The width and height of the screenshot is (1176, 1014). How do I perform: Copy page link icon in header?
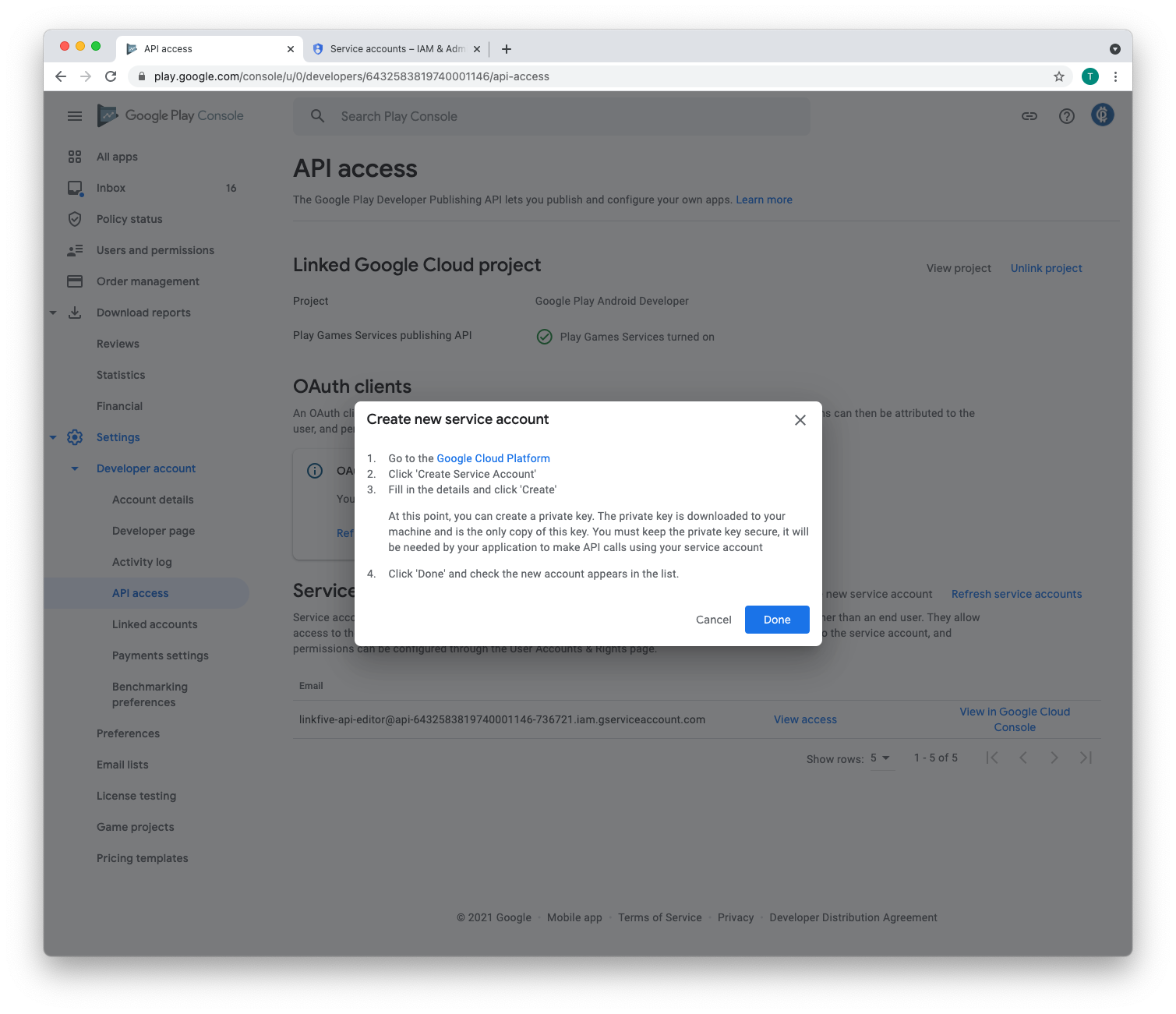pyautogui.click(x=1029, y=116)
